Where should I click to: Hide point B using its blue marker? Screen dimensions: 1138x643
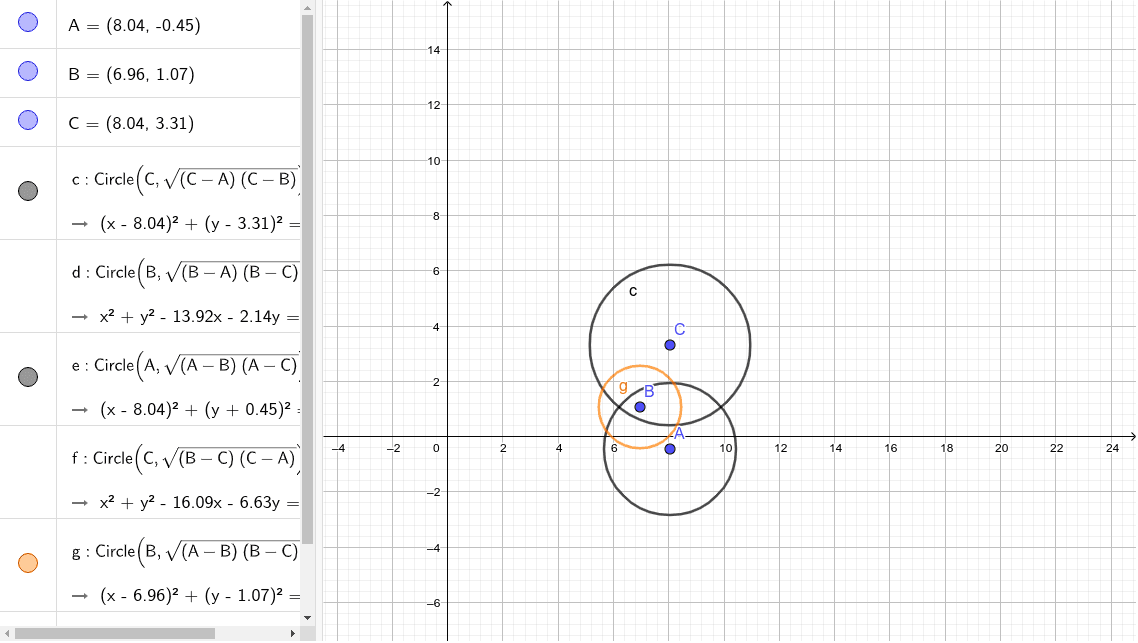click(28, 71)
